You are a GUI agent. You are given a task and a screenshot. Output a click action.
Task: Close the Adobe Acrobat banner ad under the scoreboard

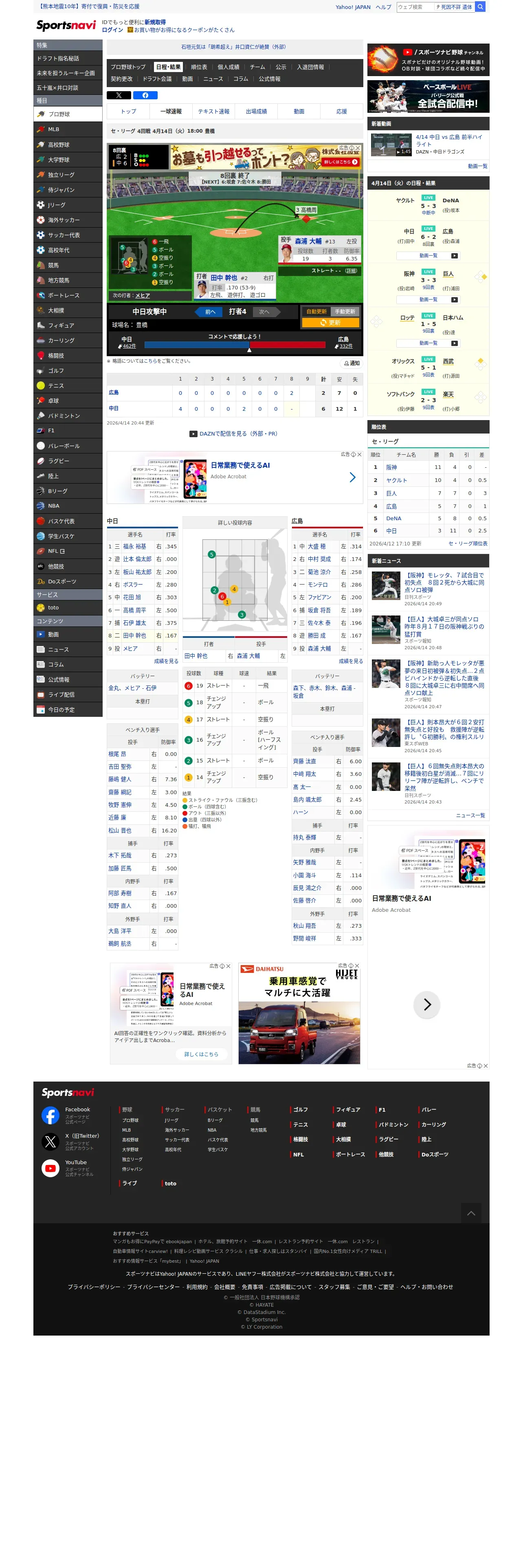(x=359, y=455)
